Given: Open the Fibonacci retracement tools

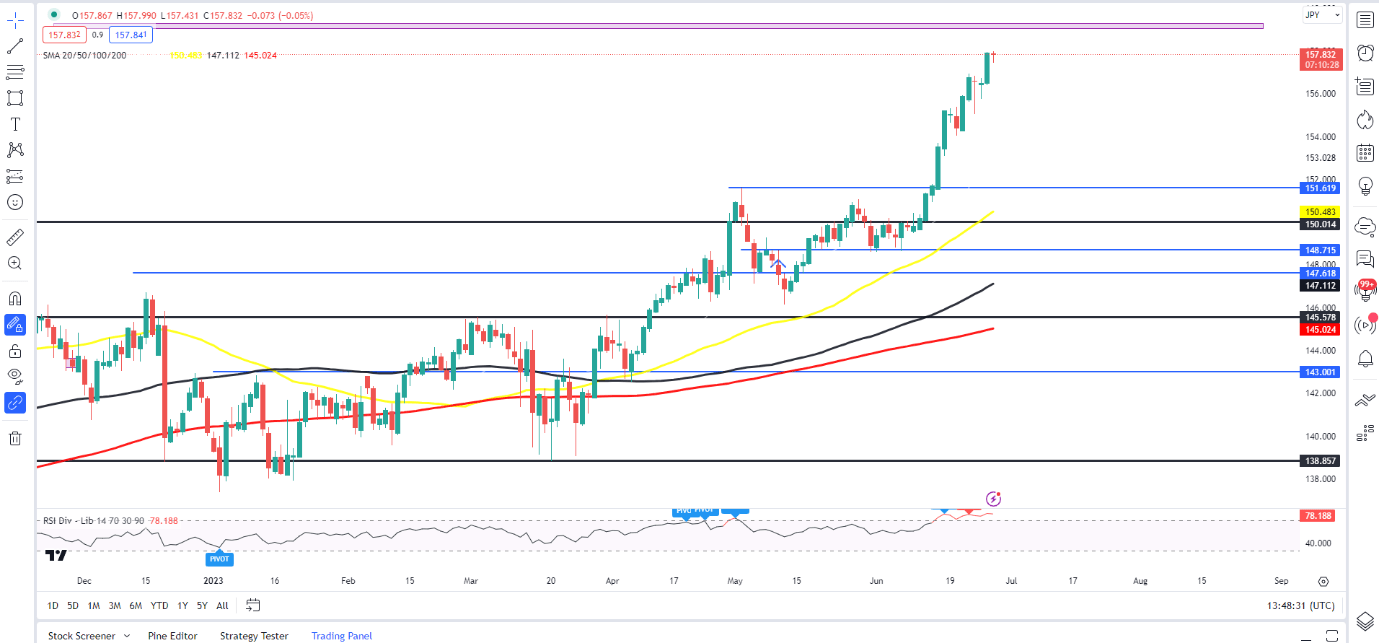Looking at the screenshot, I should pos(15,71).
